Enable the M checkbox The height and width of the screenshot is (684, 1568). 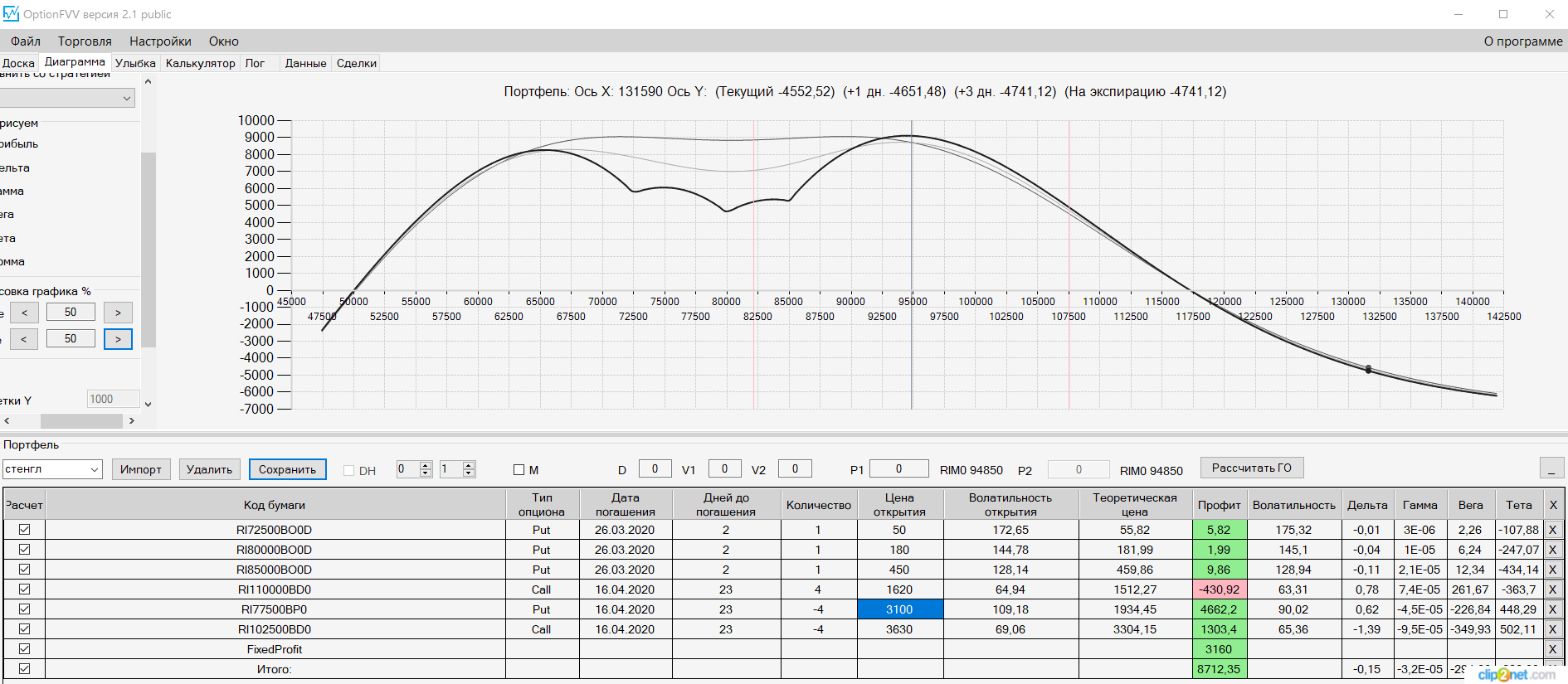(519, 470)
